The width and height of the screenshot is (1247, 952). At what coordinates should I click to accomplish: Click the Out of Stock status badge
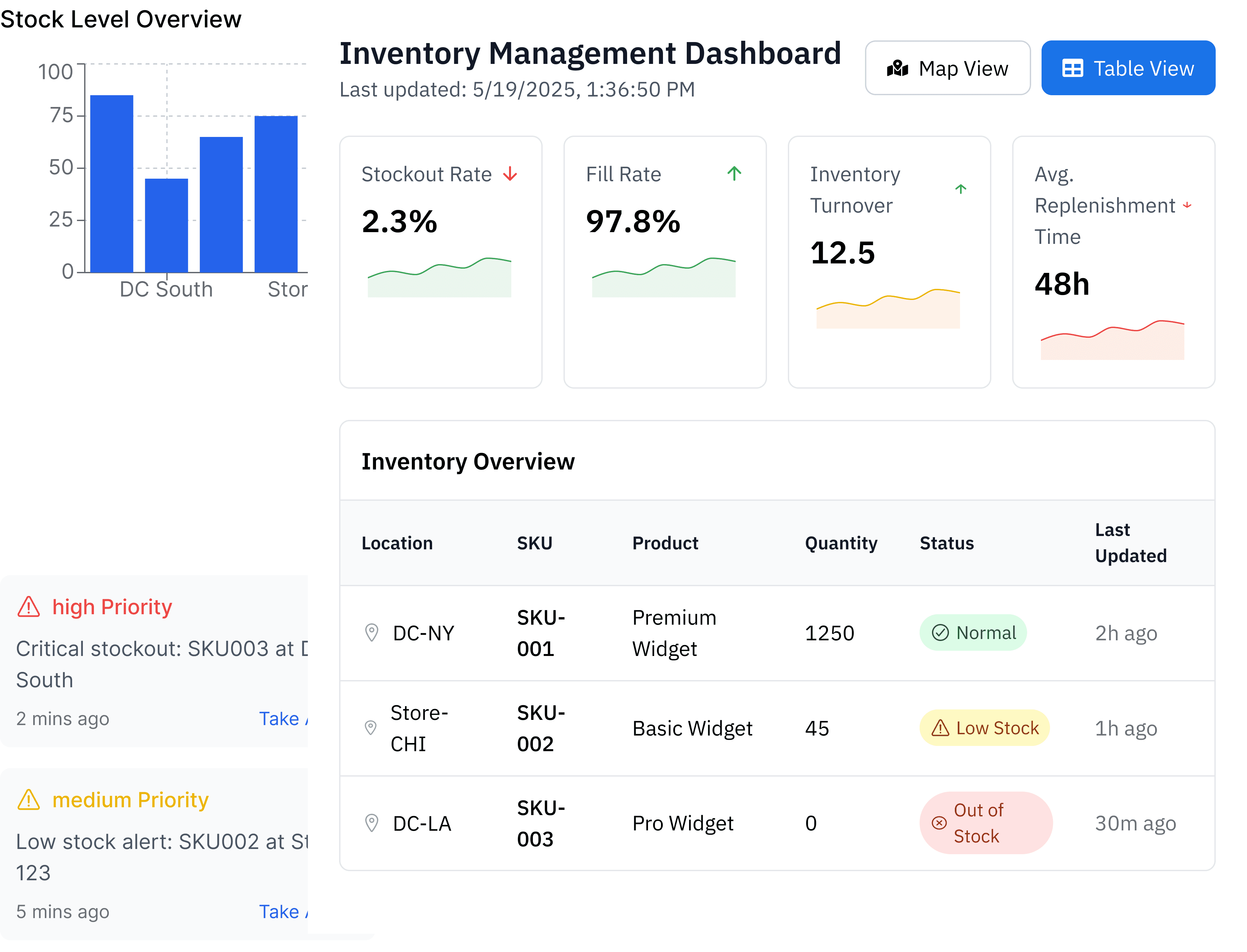(x=986, y=823)
